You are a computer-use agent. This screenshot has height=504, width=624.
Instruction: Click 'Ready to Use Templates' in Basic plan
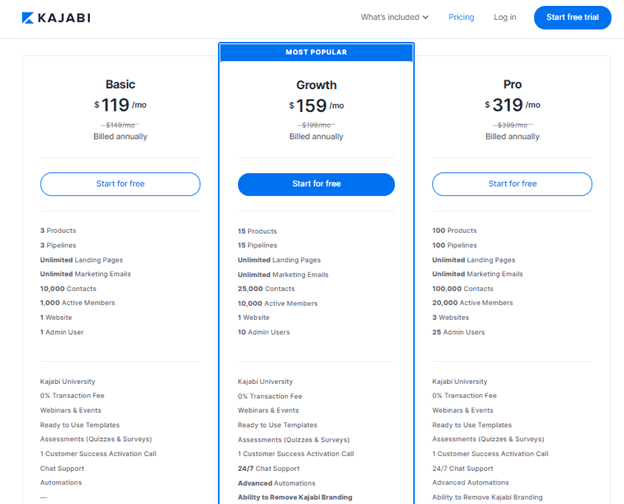80,425
